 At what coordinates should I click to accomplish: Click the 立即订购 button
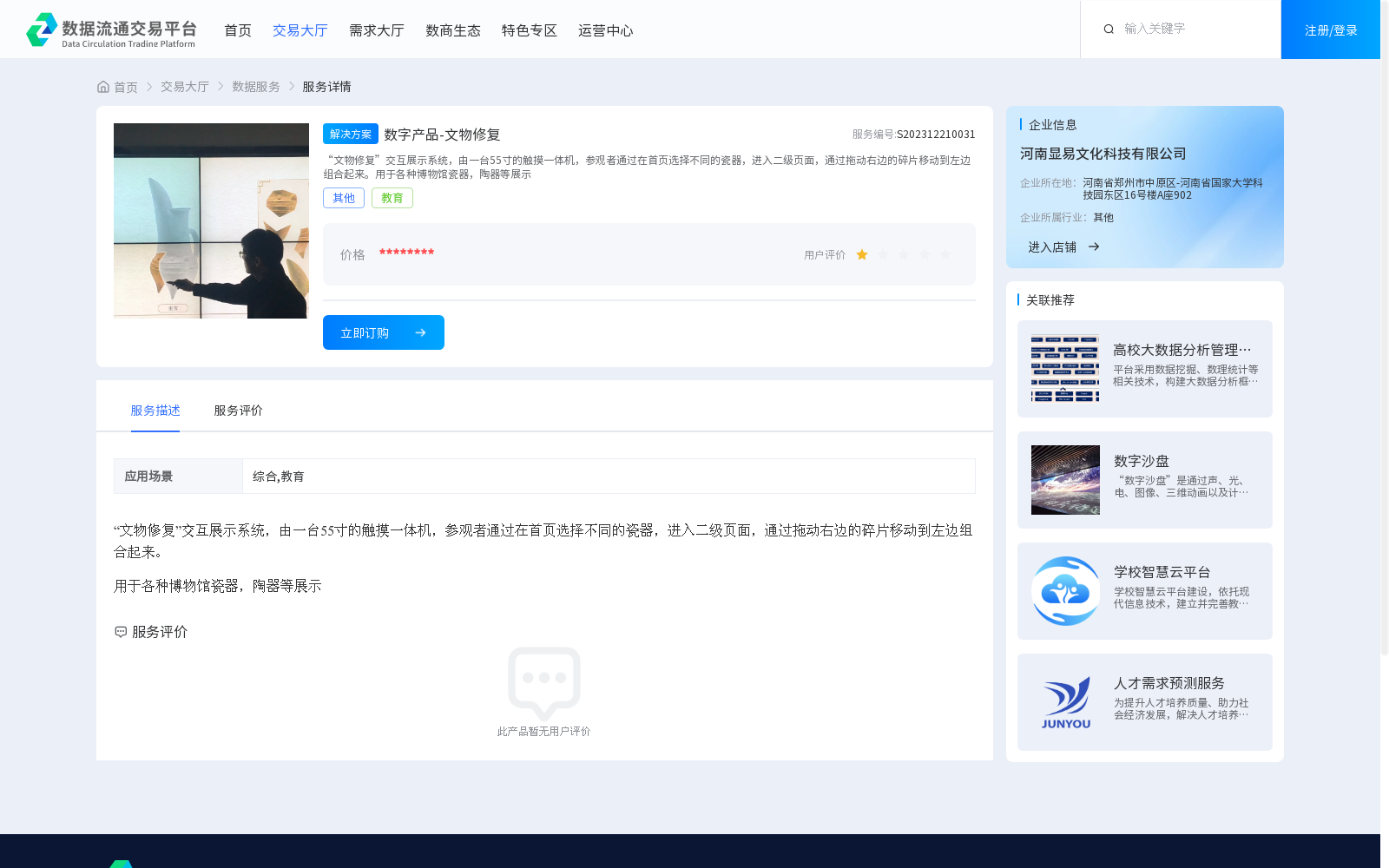(384, 332)
